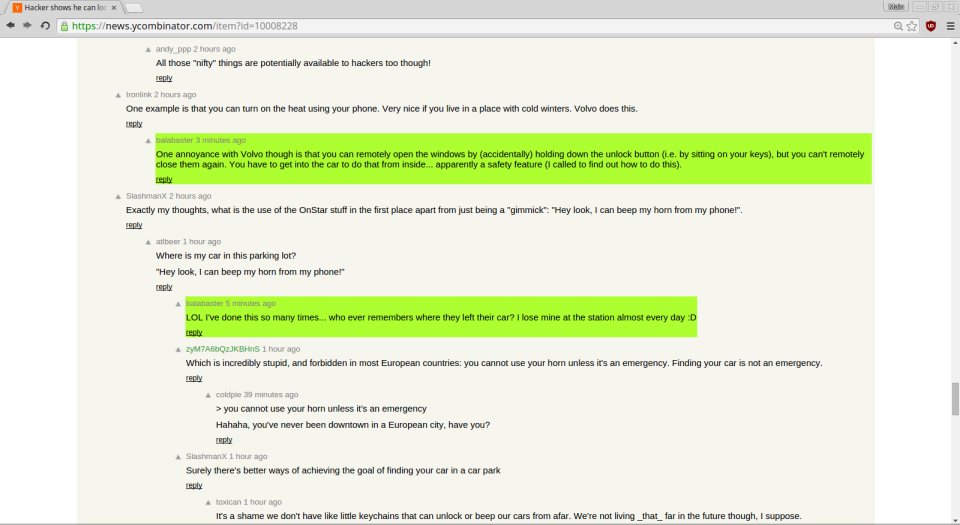
Task: Upvote Ironlink's comment
Action: coord(118,95)
